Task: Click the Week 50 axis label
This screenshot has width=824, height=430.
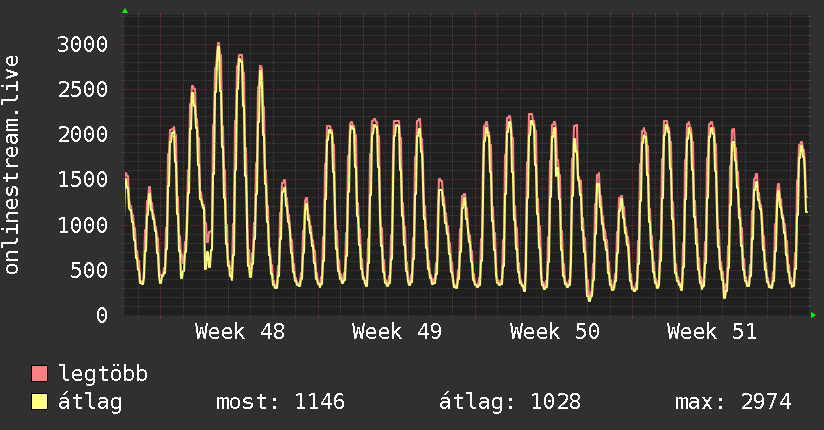Action: (554, 332)
